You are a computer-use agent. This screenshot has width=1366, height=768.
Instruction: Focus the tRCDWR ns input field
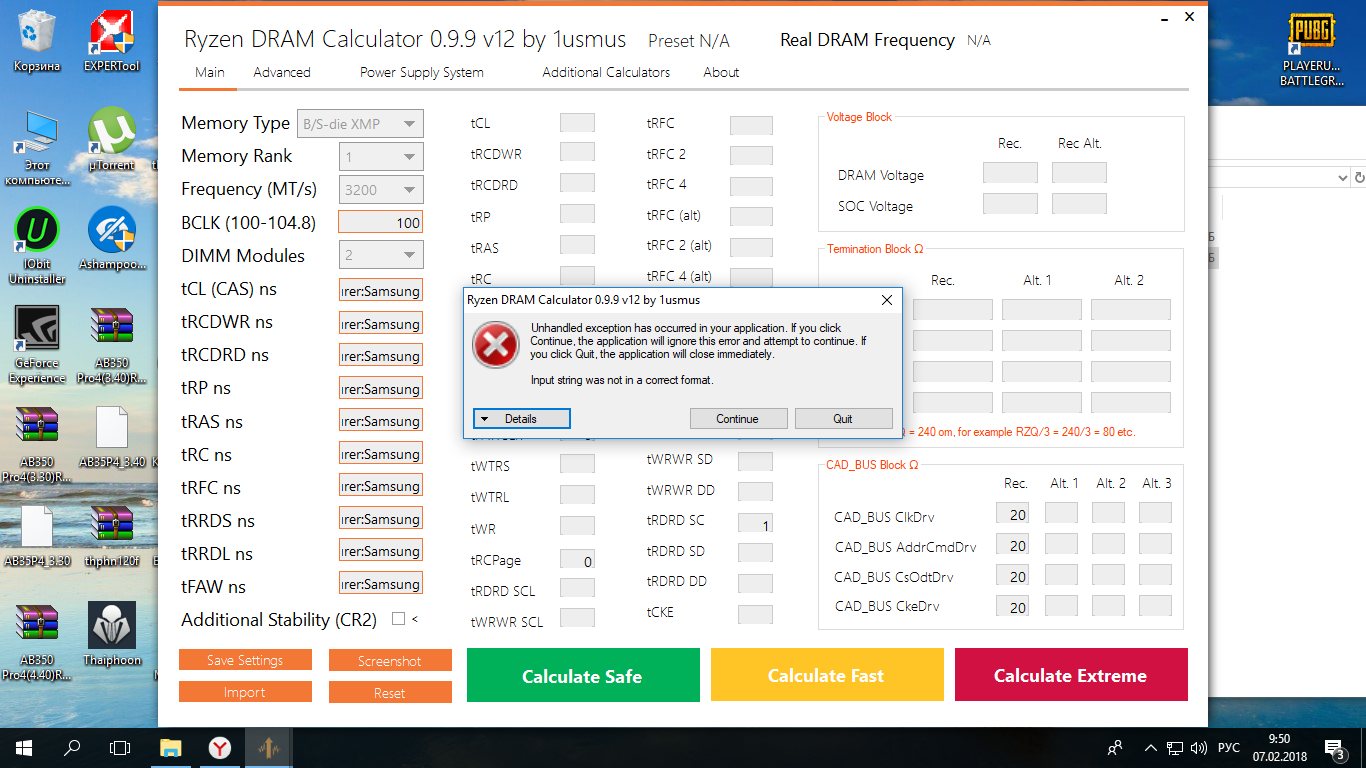coord(381,323)
